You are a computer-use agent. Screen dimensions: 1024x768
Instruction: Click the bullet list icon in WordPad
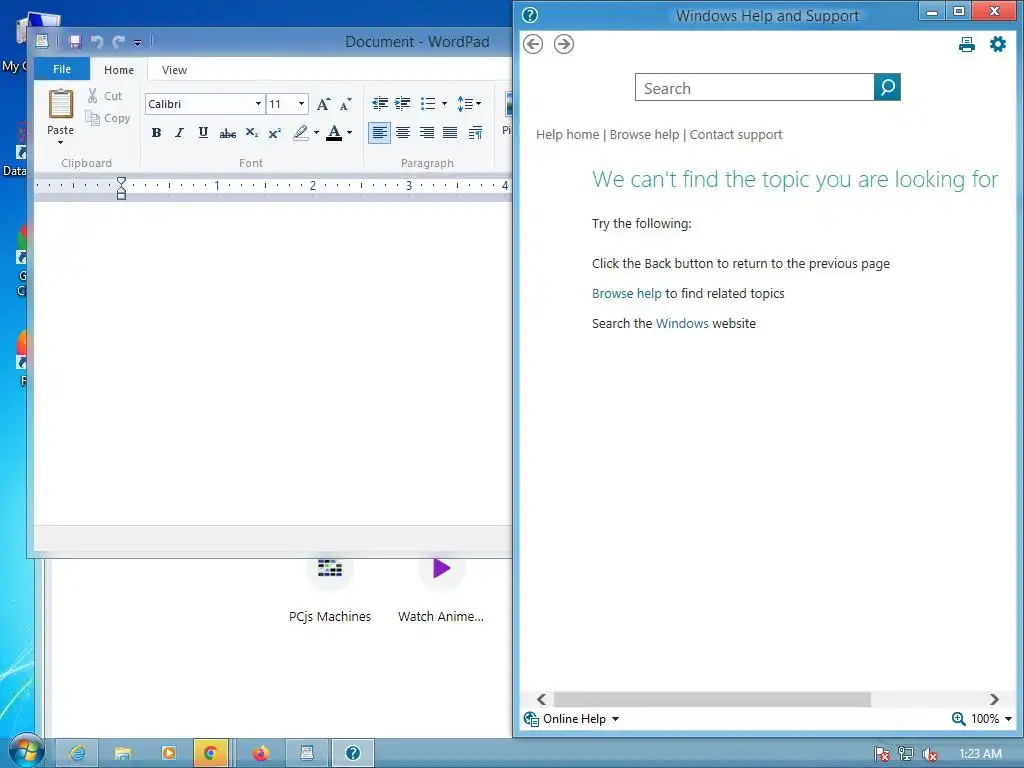(x=428, y=103)
